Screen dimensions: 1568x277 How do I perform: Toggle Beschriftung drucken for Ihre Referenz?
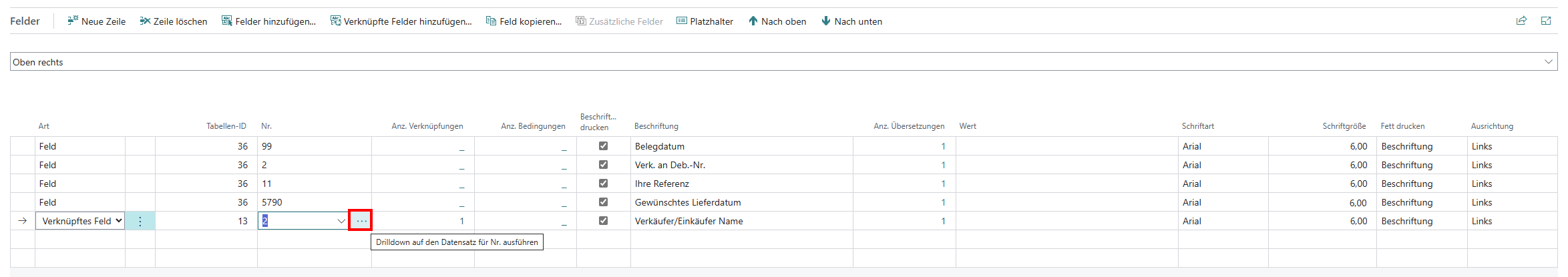click(603, 183)
